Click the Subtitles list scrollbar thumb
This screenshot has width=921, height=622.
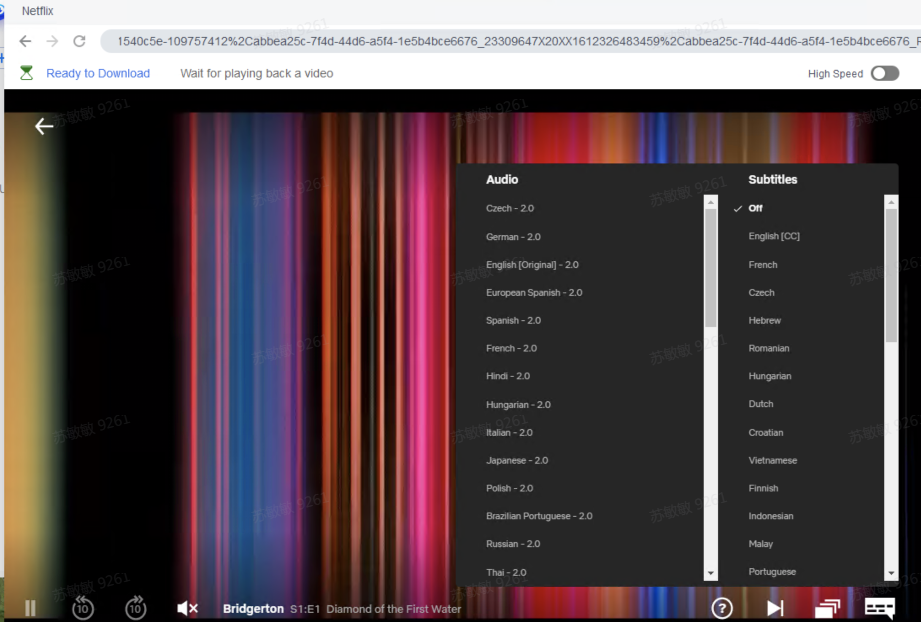click(891, 275)
